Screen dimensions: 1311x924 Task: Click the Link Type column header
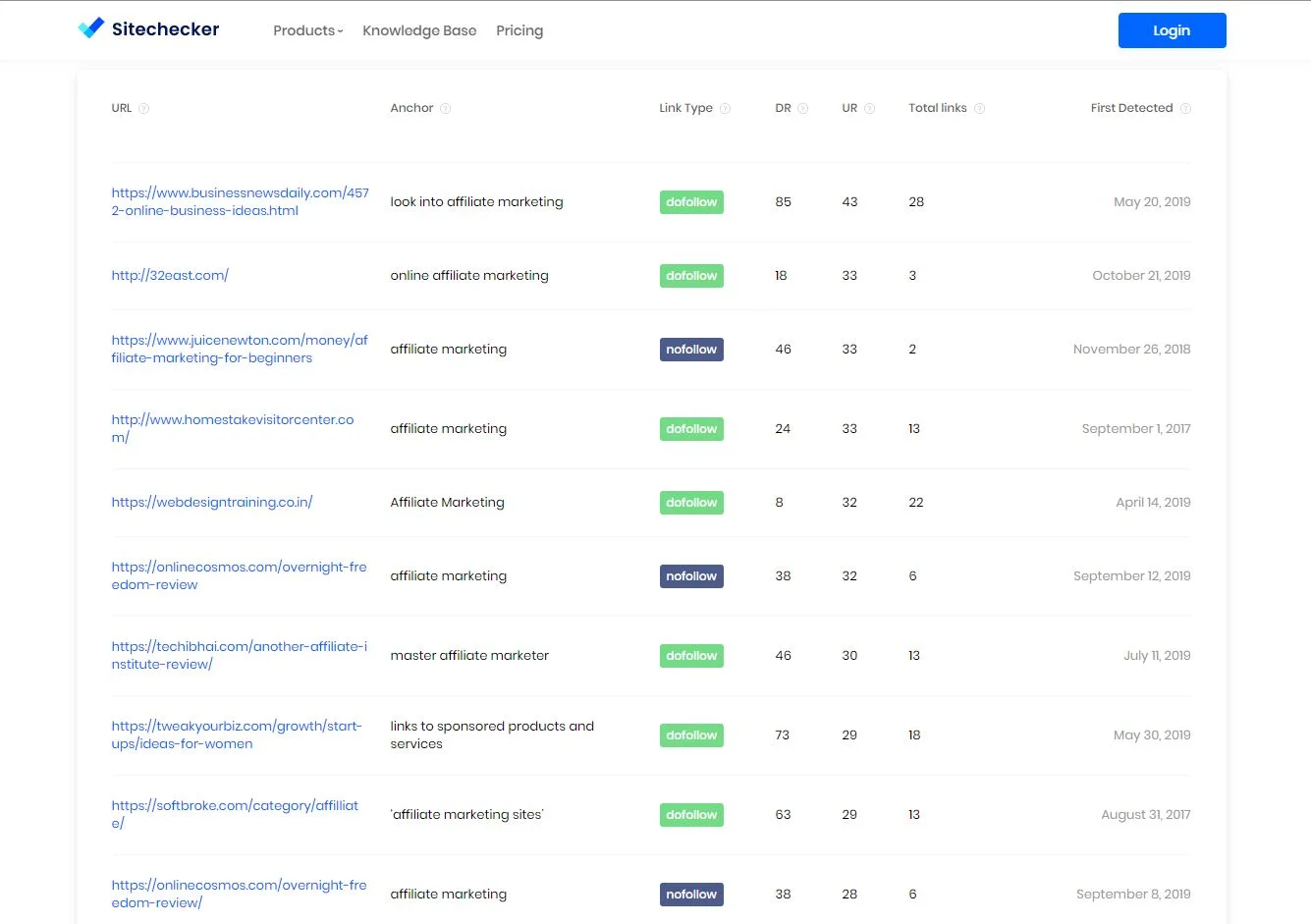(x=685, y=108)
